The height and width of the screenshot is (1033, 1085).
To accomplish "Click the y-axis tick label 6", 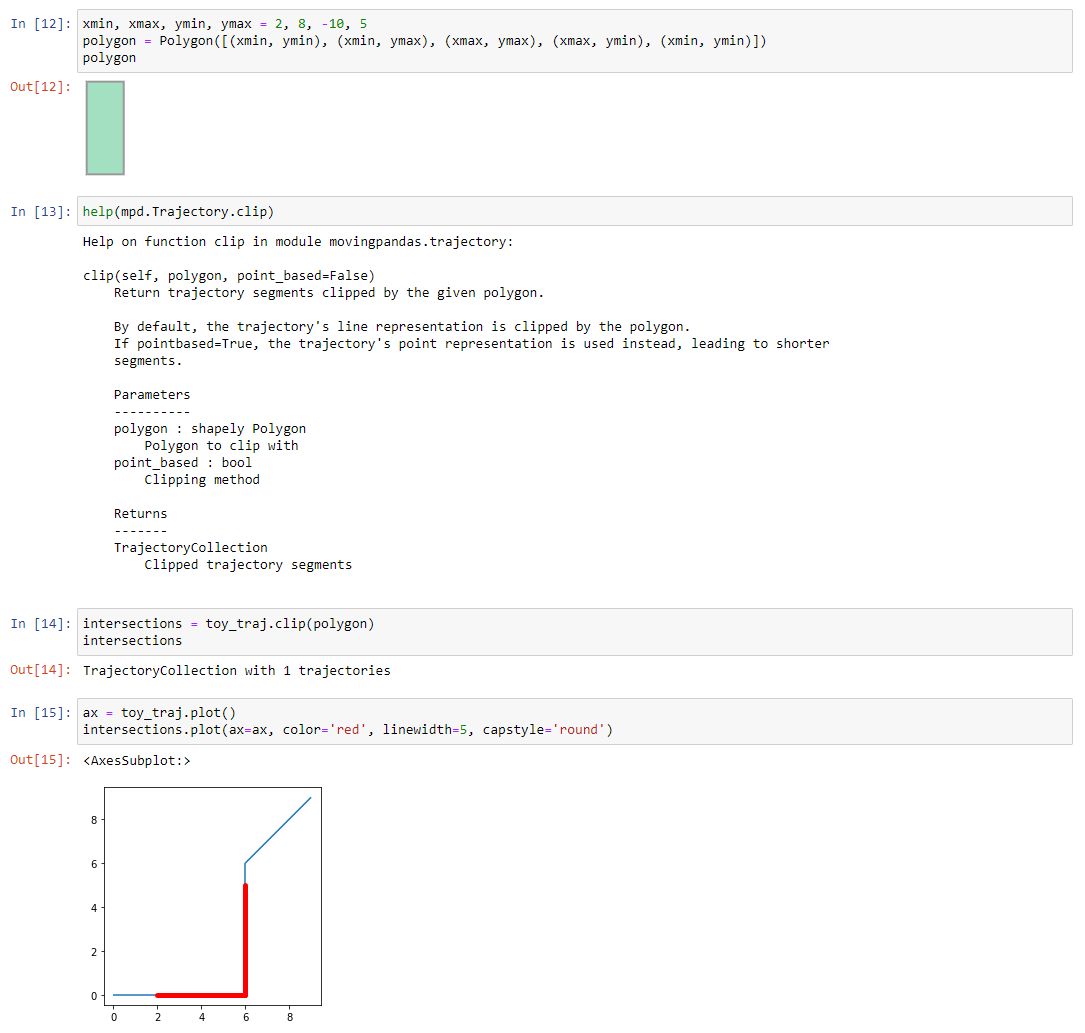I will click(x=94, y=863).
